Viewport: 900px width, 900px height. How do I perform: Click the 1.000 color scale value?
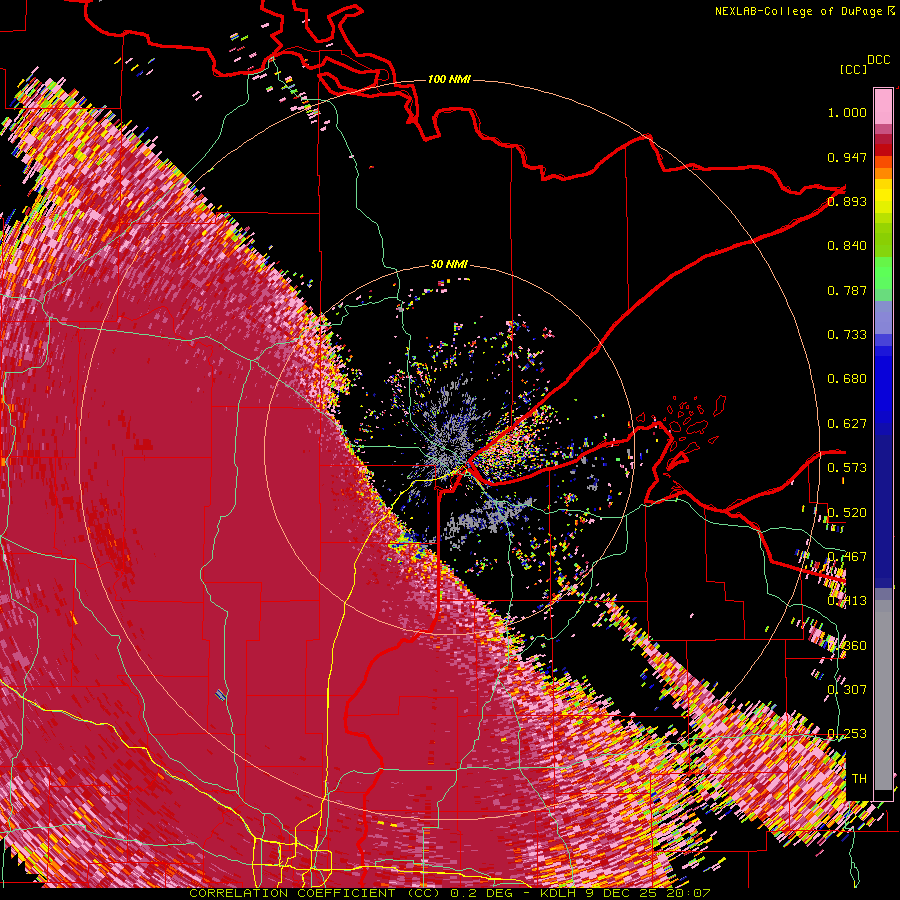click(847, 112)
